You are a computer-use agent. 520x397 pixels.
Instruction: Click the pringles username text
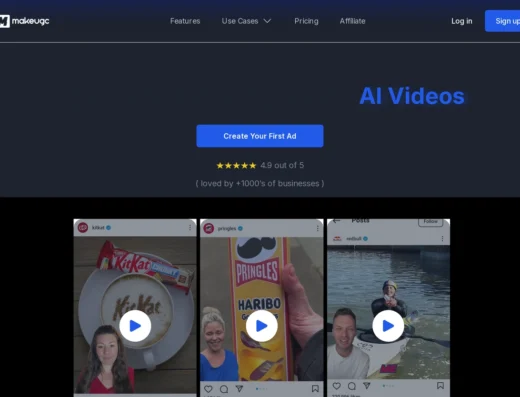(x=227, y=228)
